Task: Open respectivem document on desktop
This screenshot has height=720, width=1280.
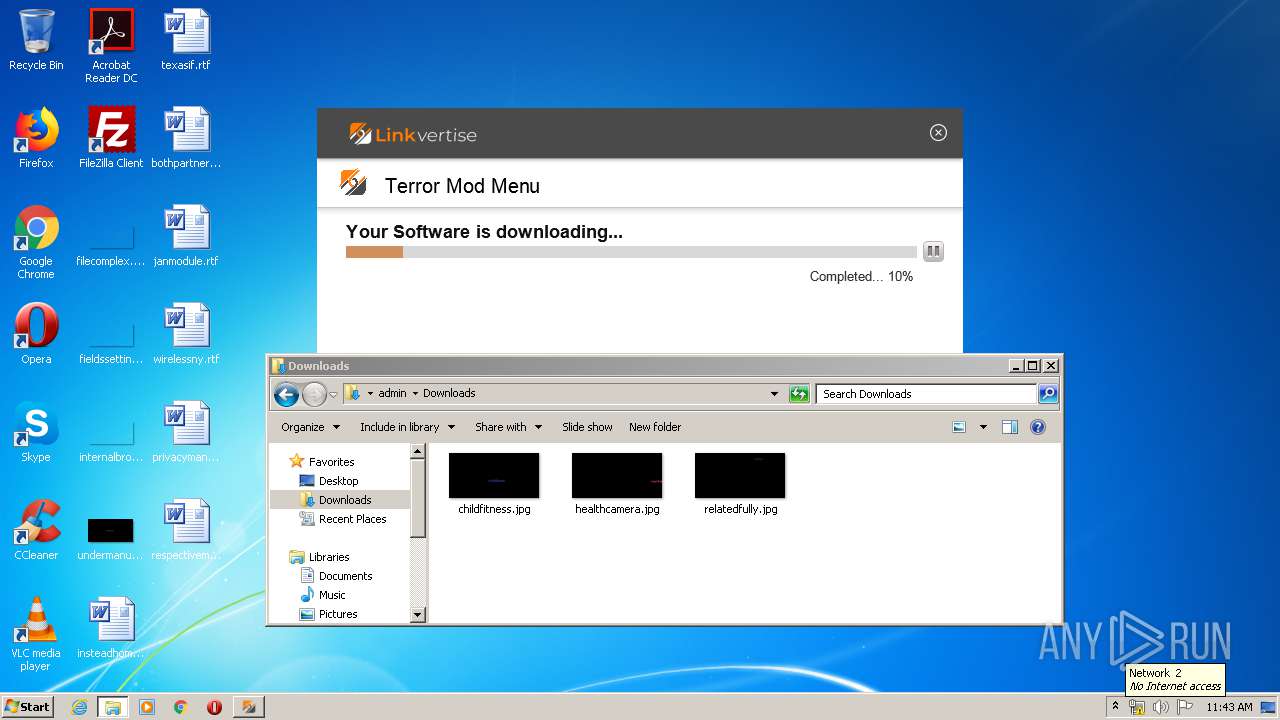Action: [x=186, y=530]
